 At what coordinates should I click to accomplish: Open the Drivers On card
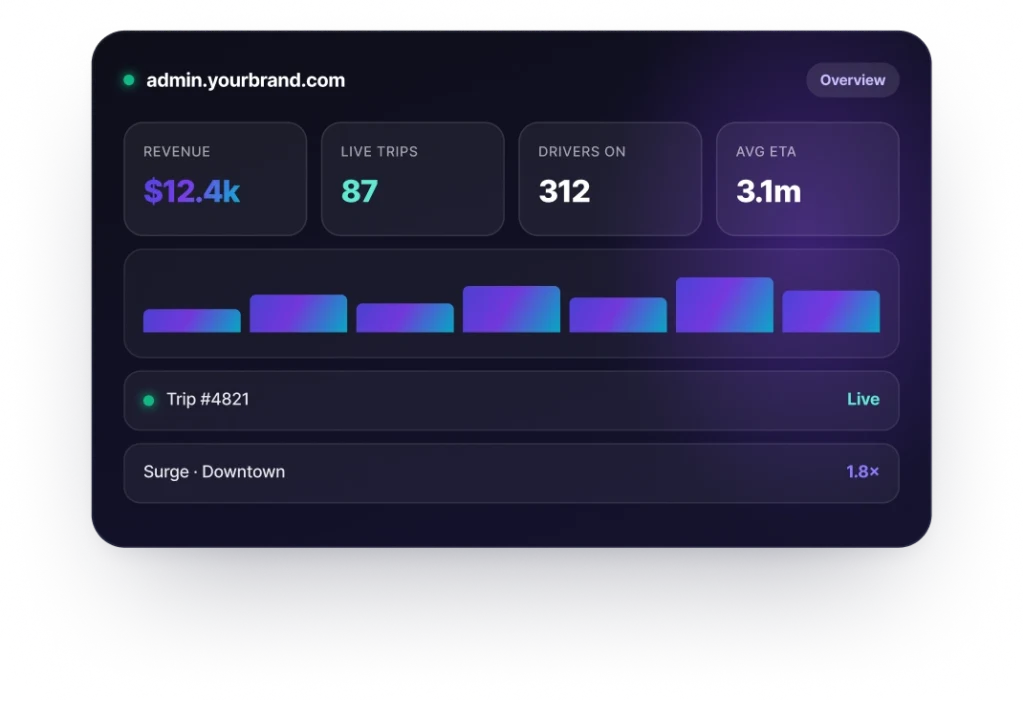click(x=610, y=178)
